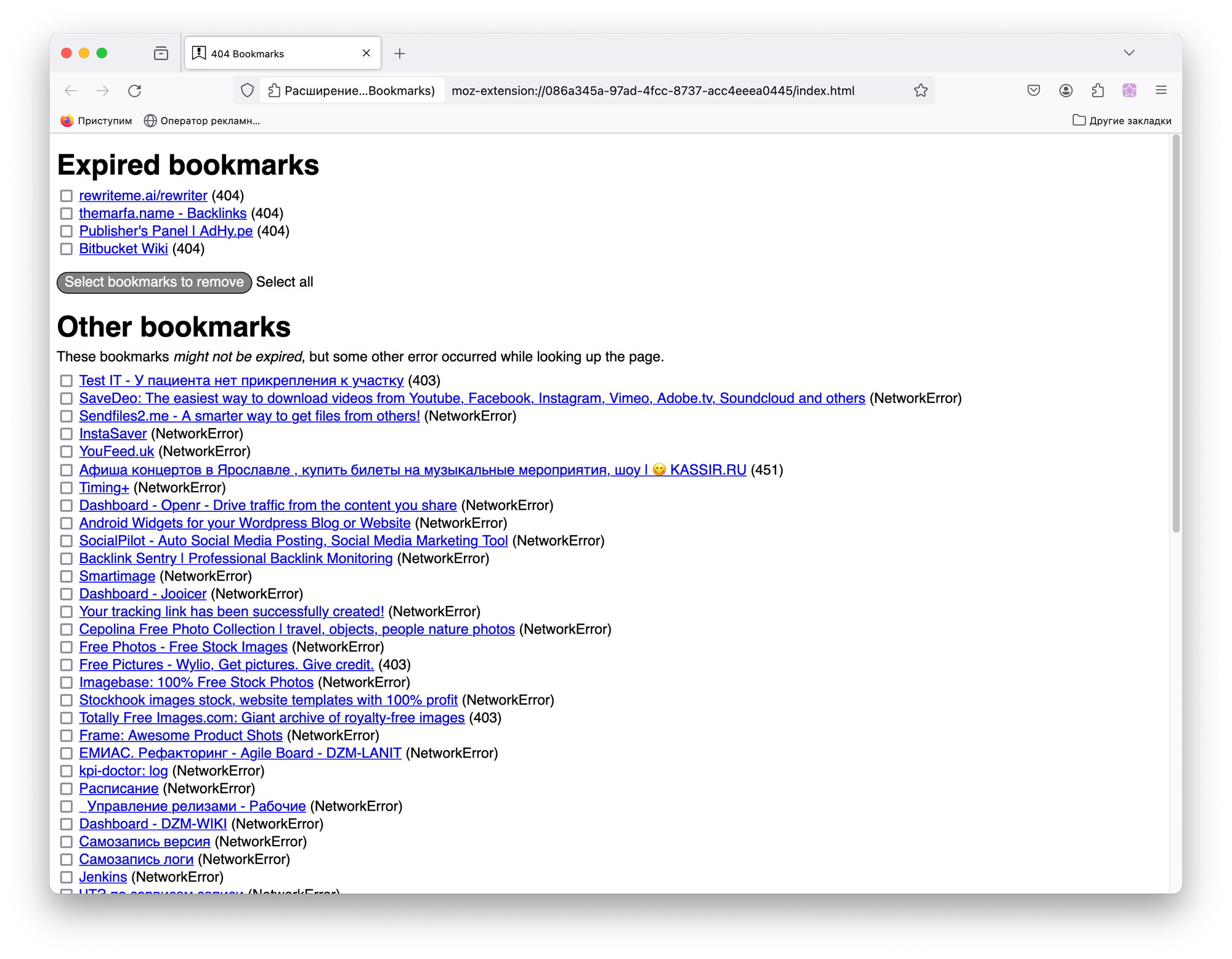Image resolution: width=1232 pixels, height=959 pixels.
Task: Click the extension identity label in the address bar
Action: click(352, 91)
